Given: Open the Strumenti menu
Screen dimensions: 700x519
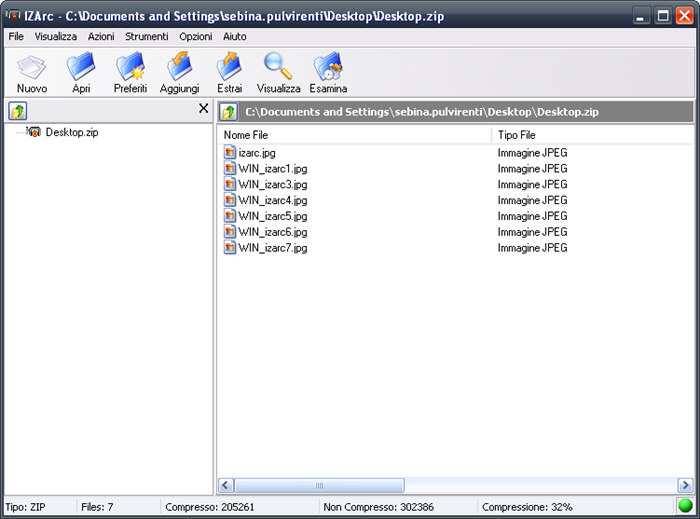Looking at the screenshot, I should [146, 36].
